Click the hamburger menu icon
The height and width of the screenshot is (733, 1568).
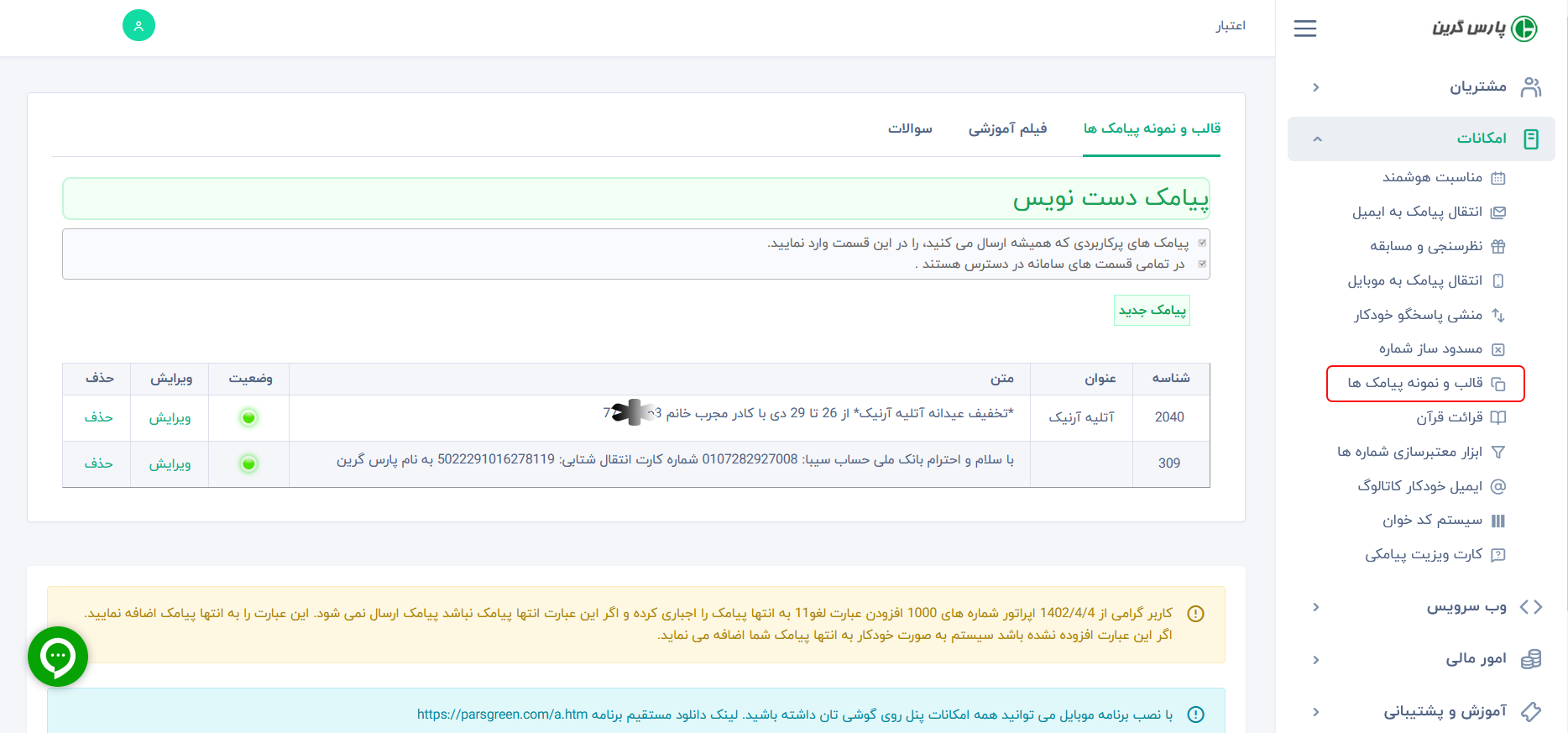[1304, 29]
